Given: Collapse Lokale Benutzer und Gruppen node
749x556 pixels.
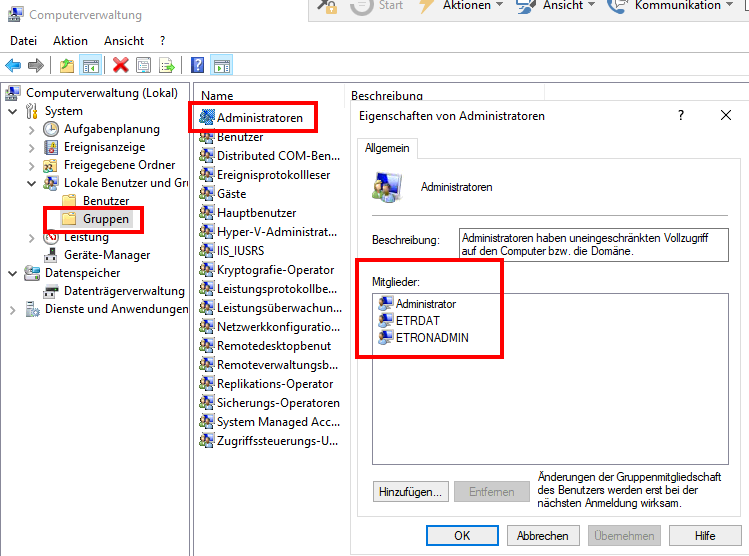Looking at the screenshot, I should click(31, 183).
